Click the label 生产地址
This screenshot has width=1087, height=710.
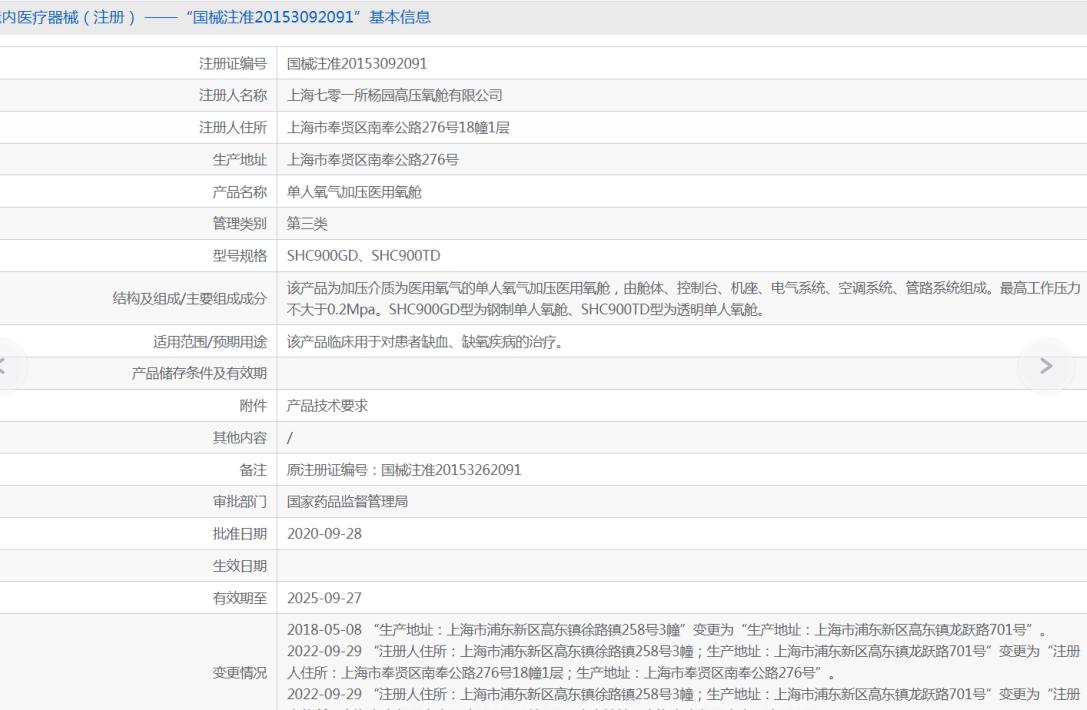240,159
